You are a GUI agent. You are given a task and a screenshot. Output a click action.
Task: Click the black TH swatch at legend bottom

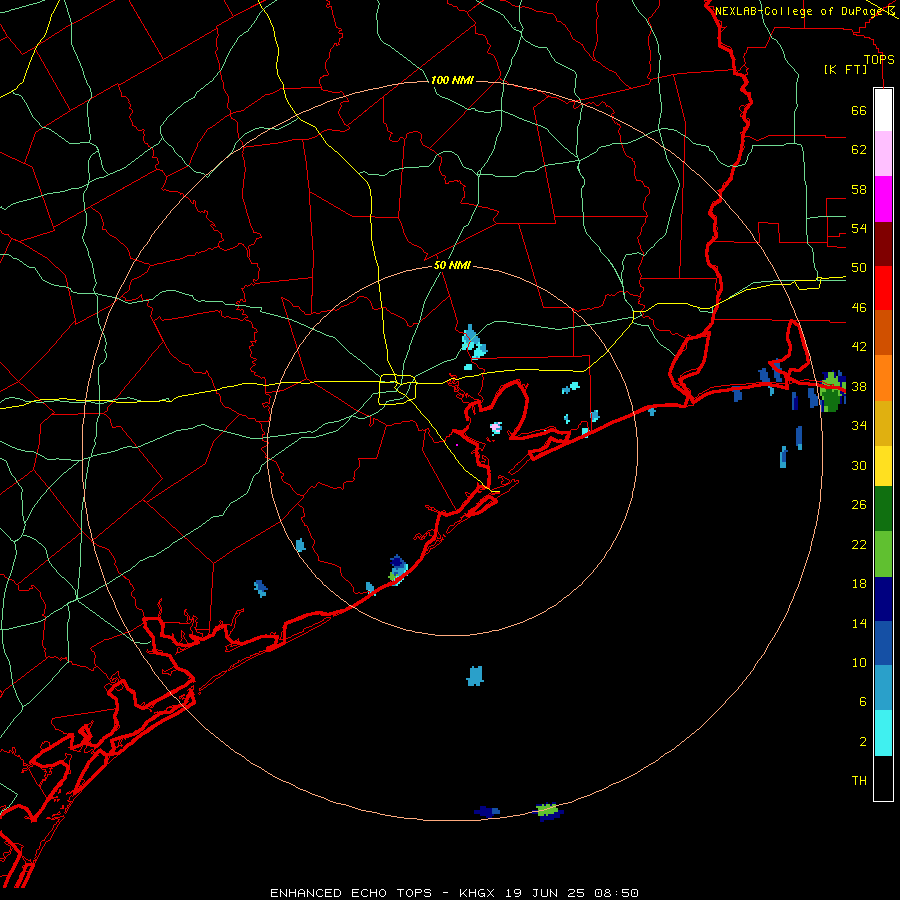(x=883, y=778)
